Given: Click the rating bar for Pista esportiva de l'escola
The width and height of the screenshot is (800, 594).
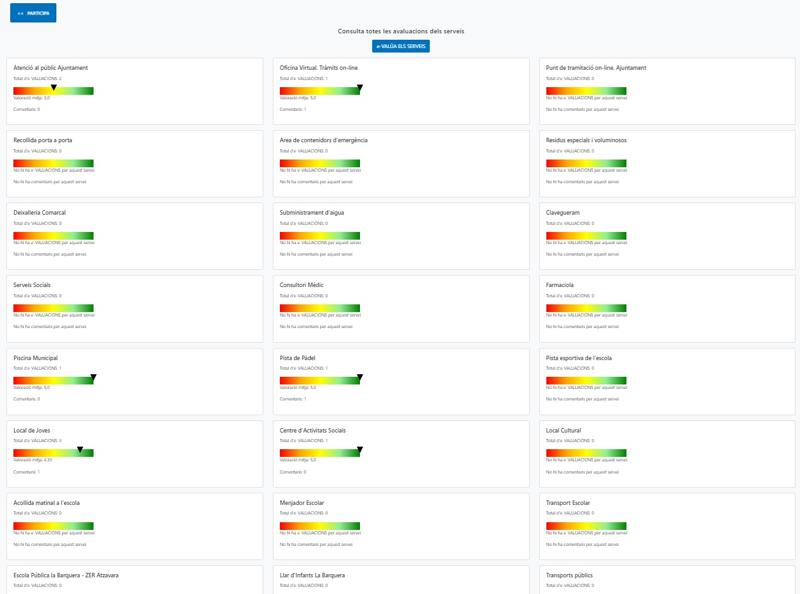Looking at the screenshot, I should [586, 381].
